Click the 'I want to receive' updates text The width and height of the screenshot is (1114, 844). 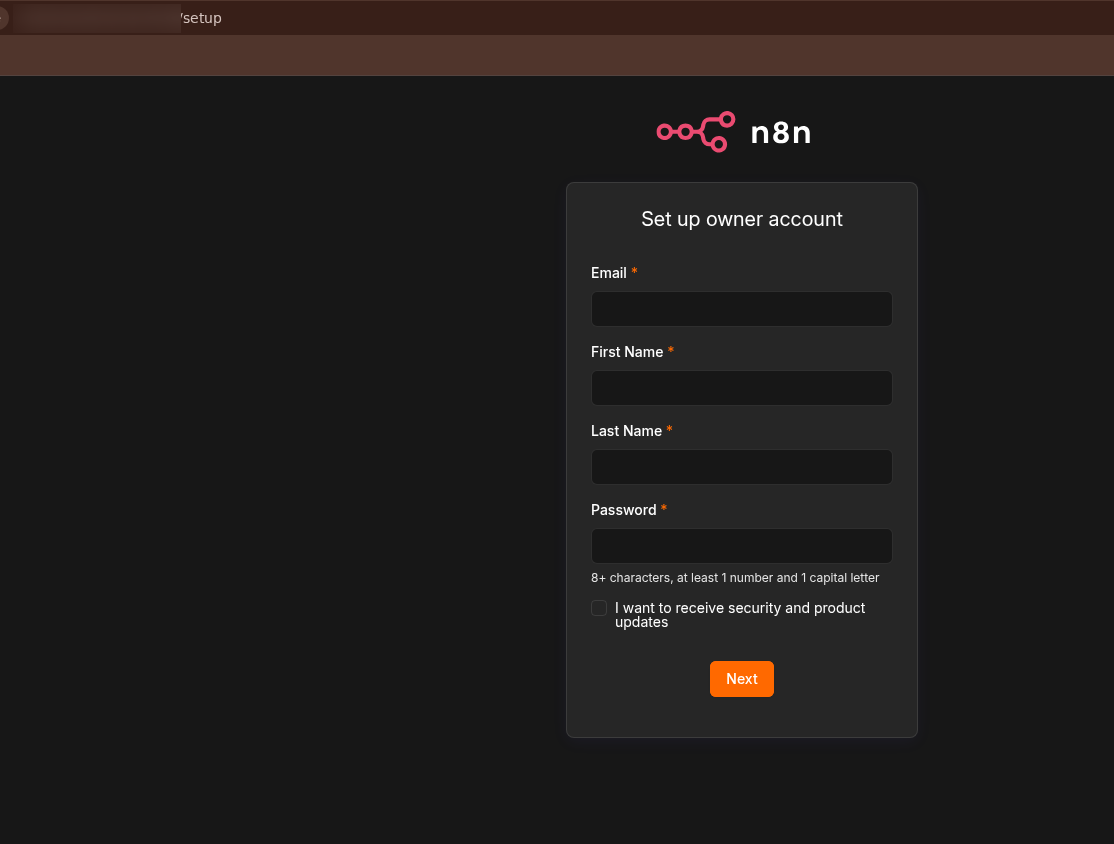coord(740,615)
